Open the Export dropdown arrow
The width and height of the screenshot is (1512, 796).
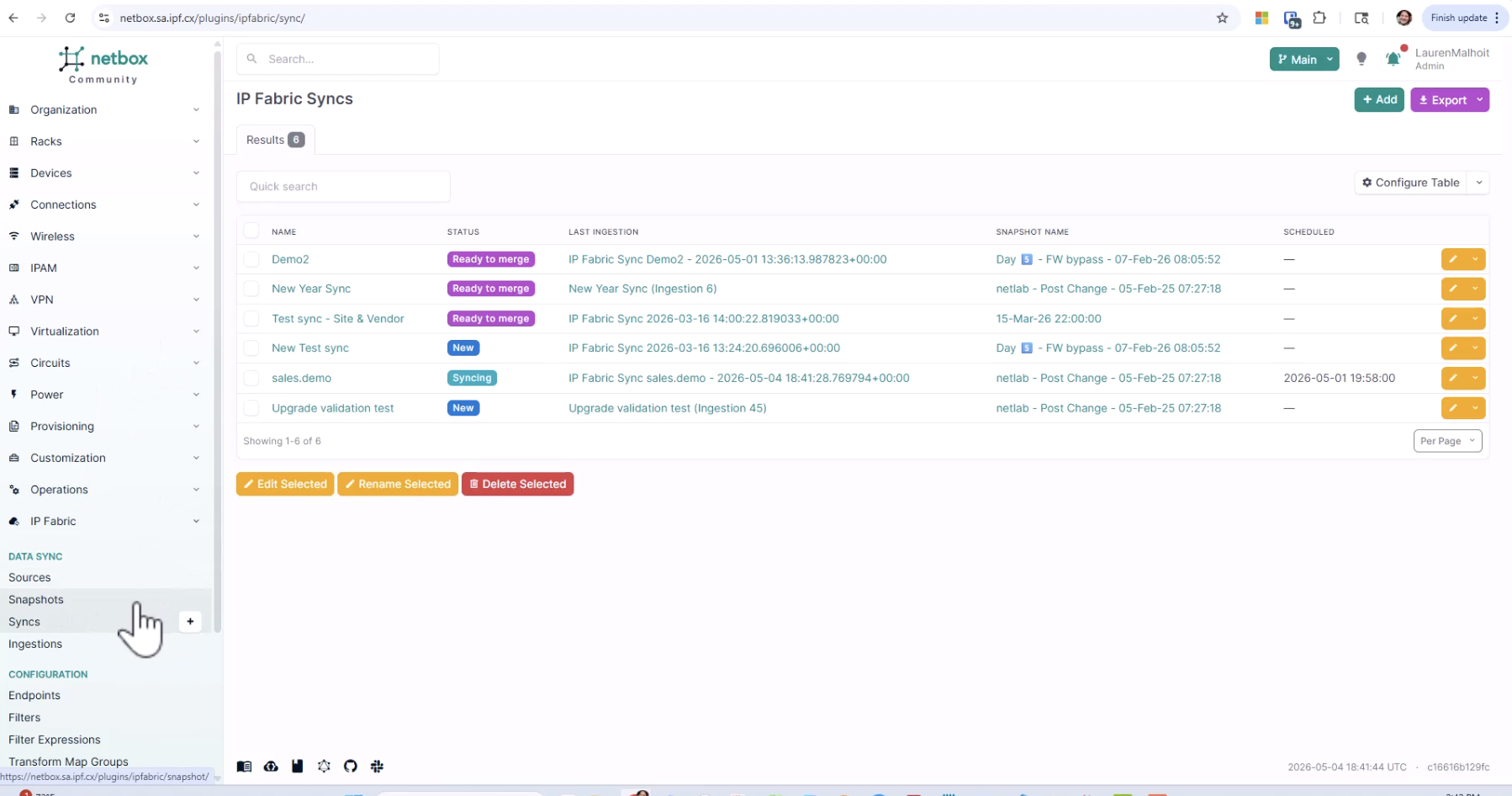coord(1480,99)
